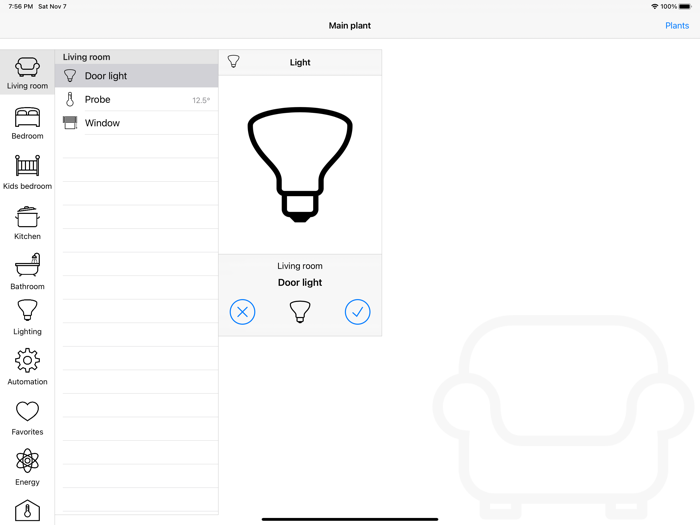Click the Living room label above Door light
Screen dimensions: 700x525
[300, 266]
